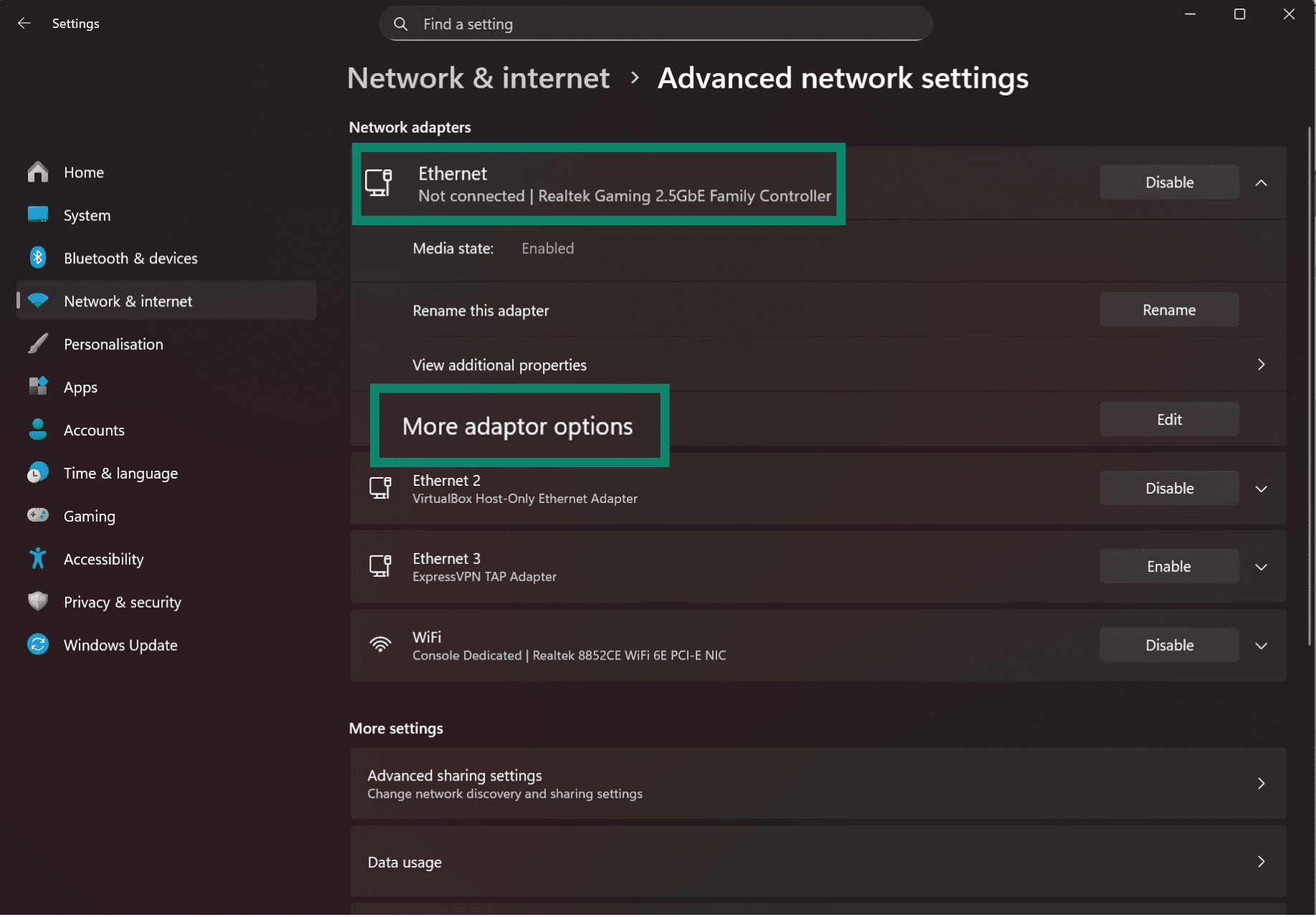Select the Gaming sidebar icon
1316x917 pixels.
(x=37, y=515)
